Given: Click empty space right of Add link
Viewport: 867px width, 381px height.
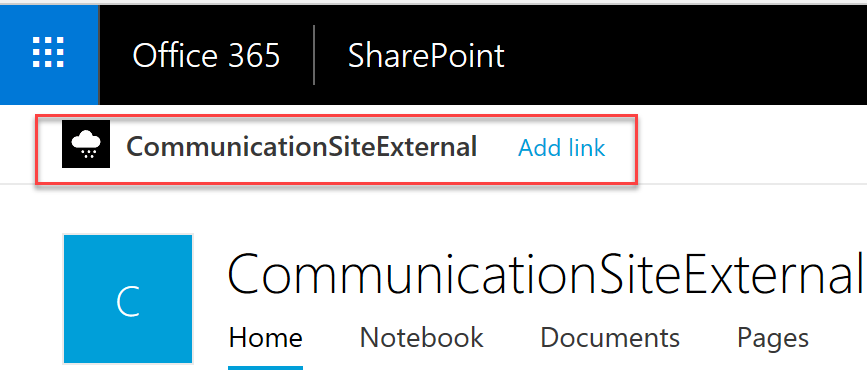Looking at the screenshot, I should click(x=746, y=148).
